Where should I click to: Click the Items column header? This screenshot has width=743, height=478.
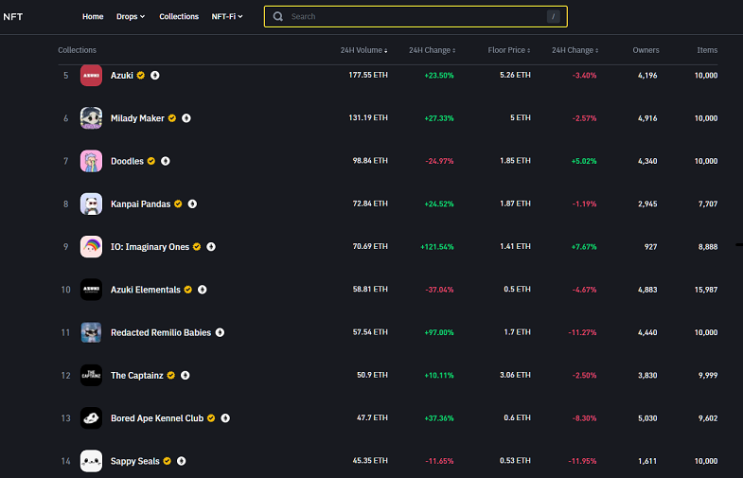(x=707, y=50)
